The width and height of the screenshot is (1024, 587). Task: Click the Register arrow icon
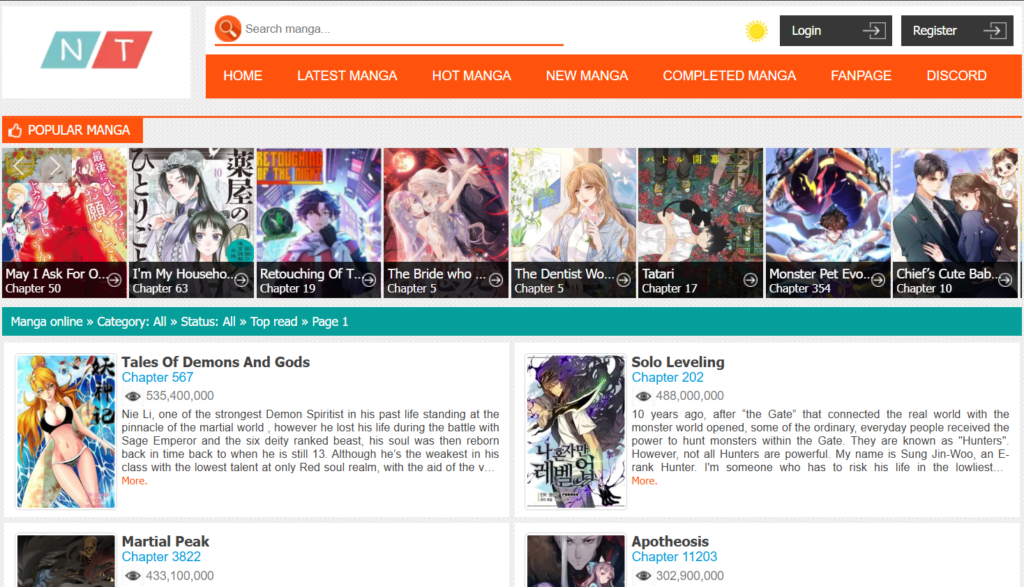point(995,31)
